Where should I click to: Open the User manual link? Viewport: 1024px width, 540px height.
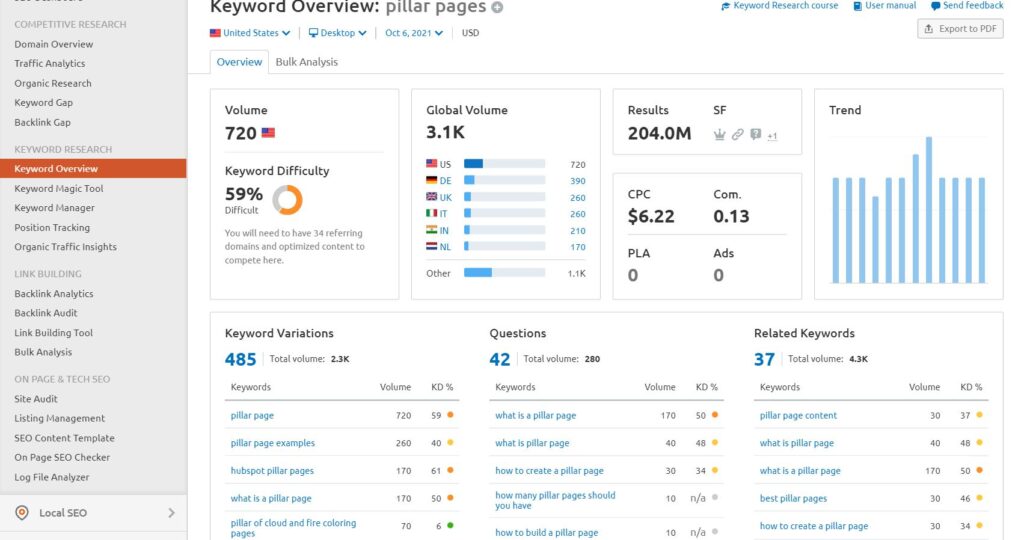point(884,6)
